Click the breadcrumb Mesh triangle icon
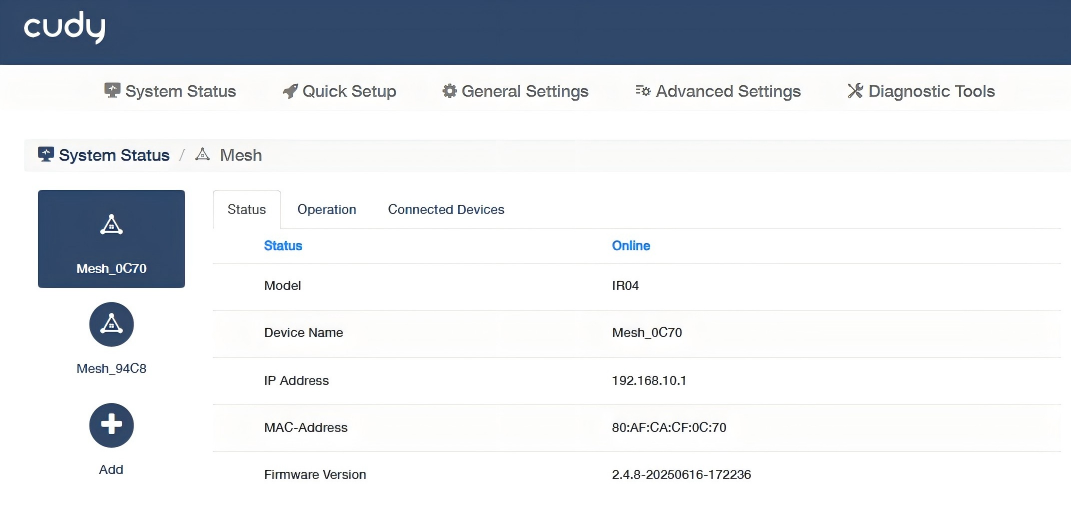The height and width of the screenshot is (522, 1071). click(x=203, y=155)
